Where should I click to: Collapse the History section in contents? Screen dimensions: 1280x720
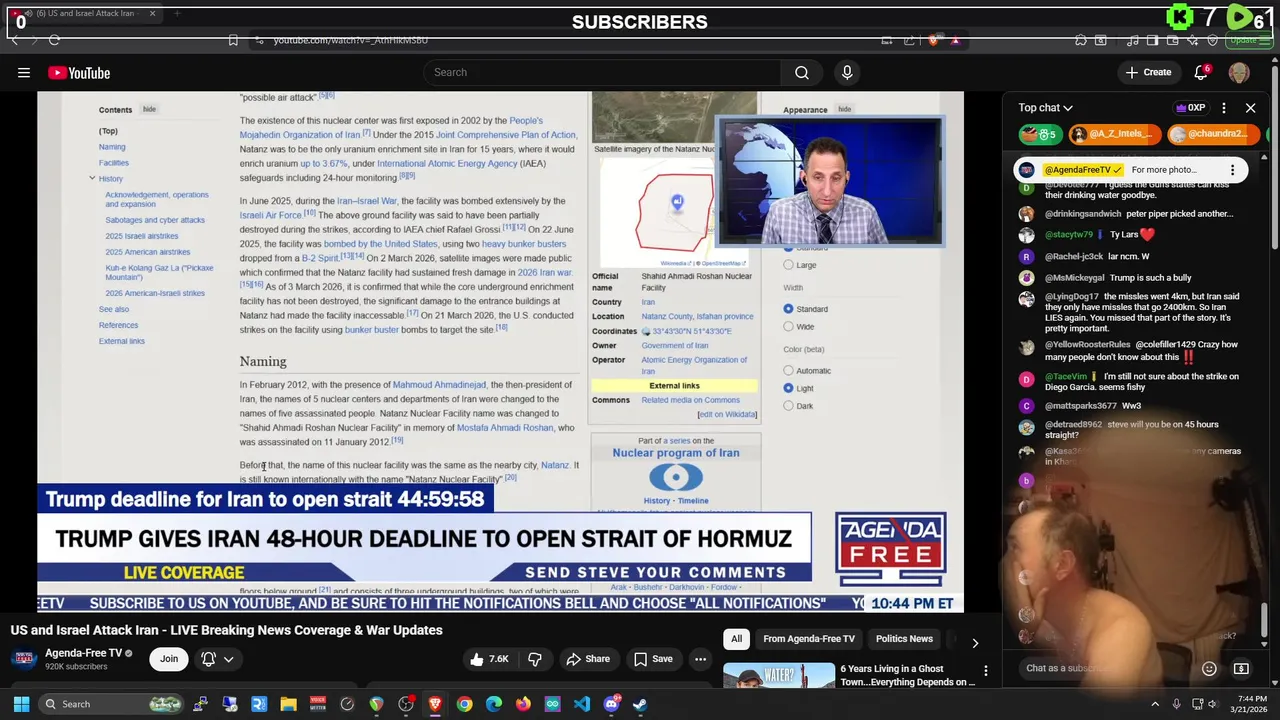(92, 178)
